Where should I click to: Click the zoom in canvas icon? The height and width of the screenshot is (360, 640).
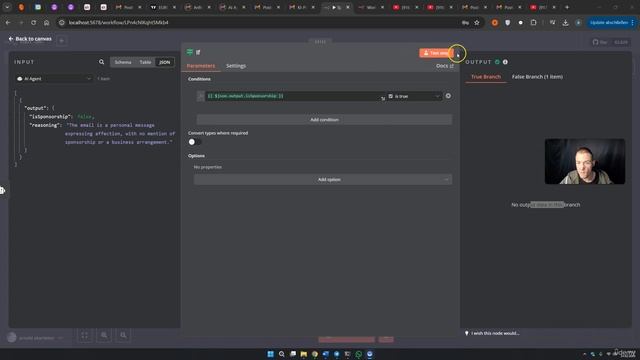tap(104, 335)
